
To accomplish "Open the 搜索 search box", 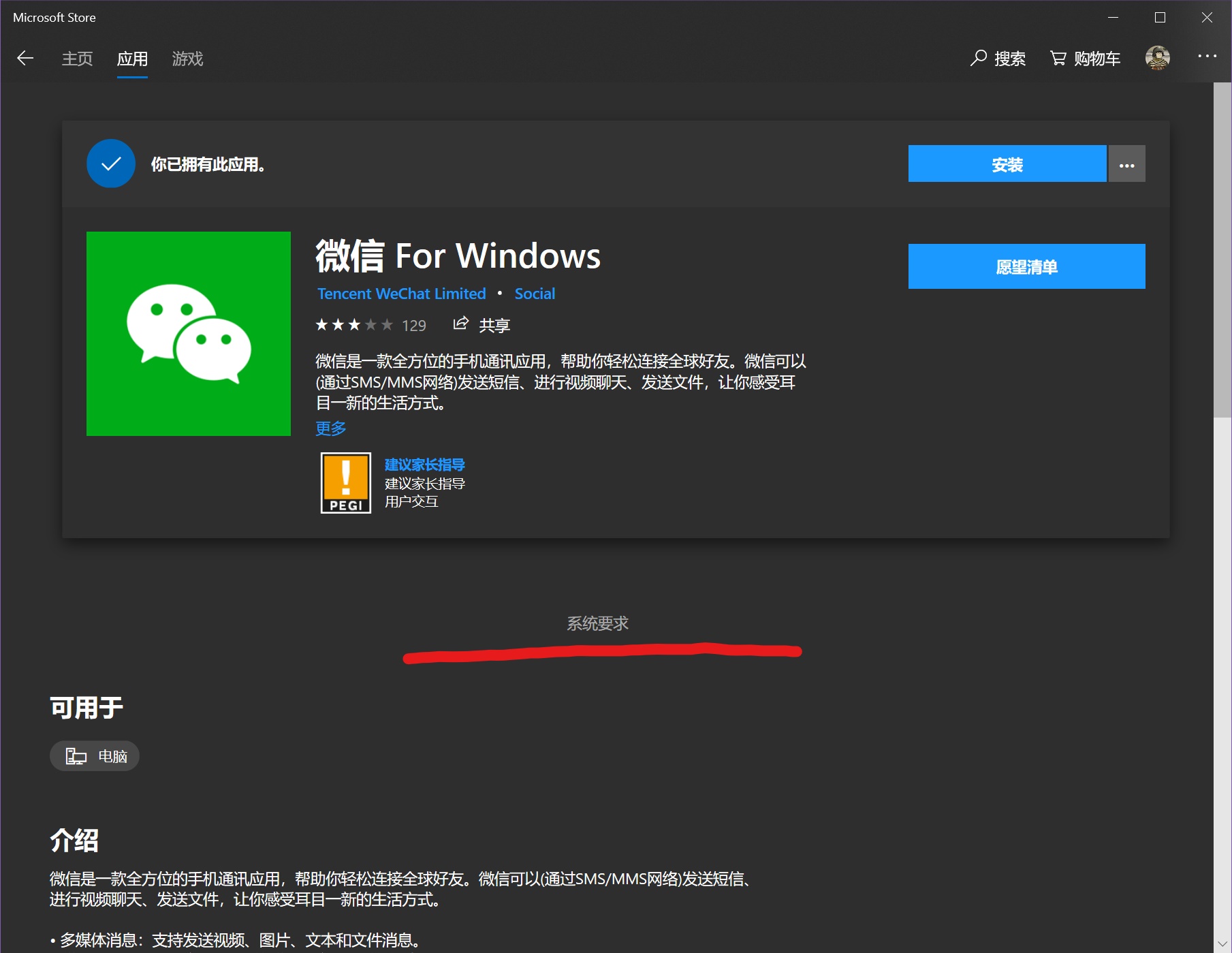I will (x=998, y=59).
